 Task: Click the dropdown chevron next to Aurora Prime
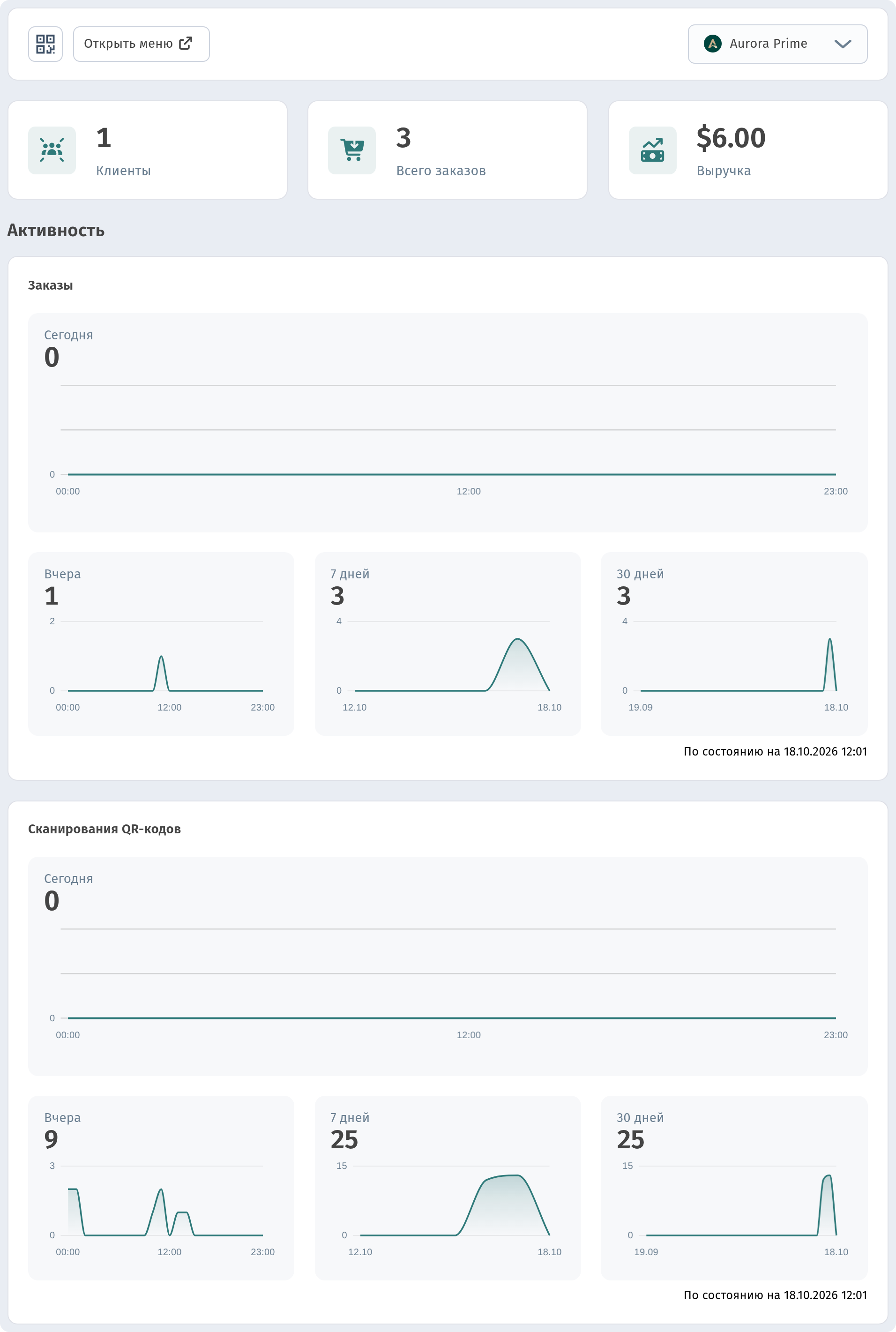[842, 44]
